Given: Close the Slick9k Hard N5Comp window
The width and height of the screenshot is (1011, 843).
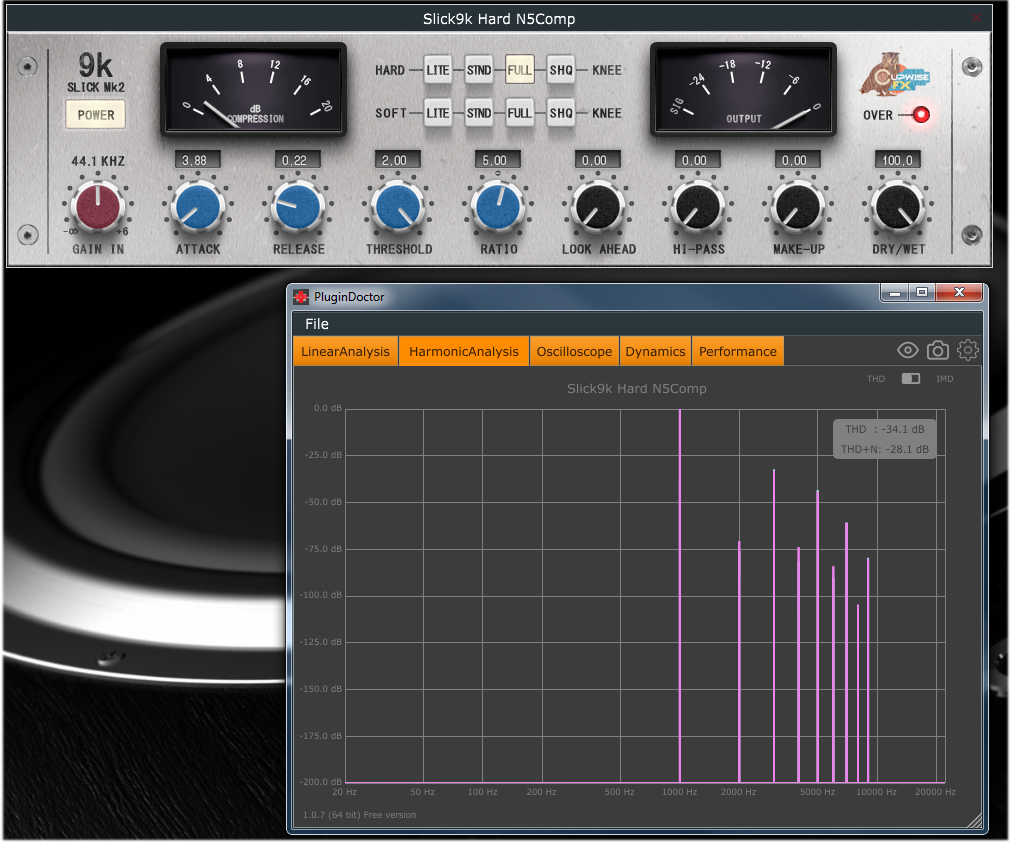Looking at the screenshot, I should coord(977,18).
